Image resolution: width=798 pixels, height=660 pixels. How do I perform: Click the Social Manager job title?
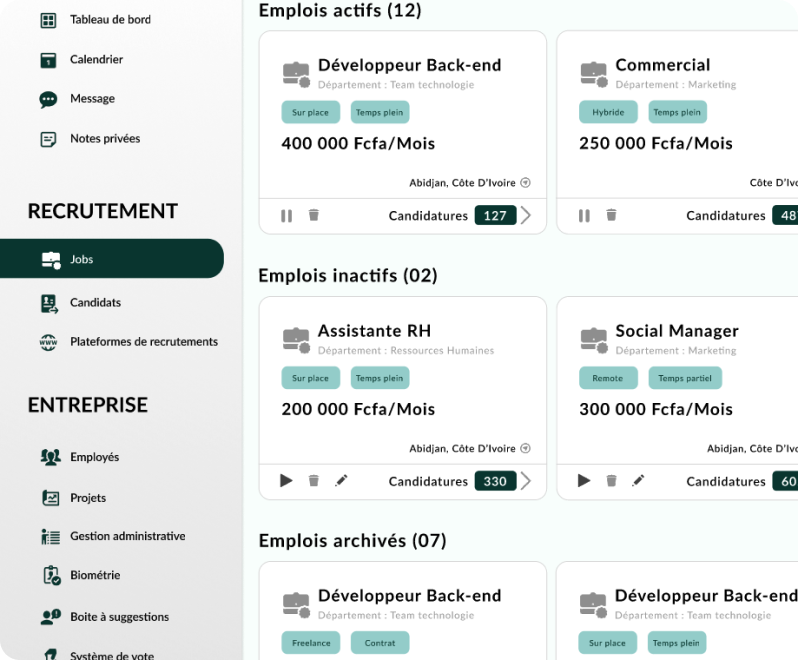[x=677, y=331]
